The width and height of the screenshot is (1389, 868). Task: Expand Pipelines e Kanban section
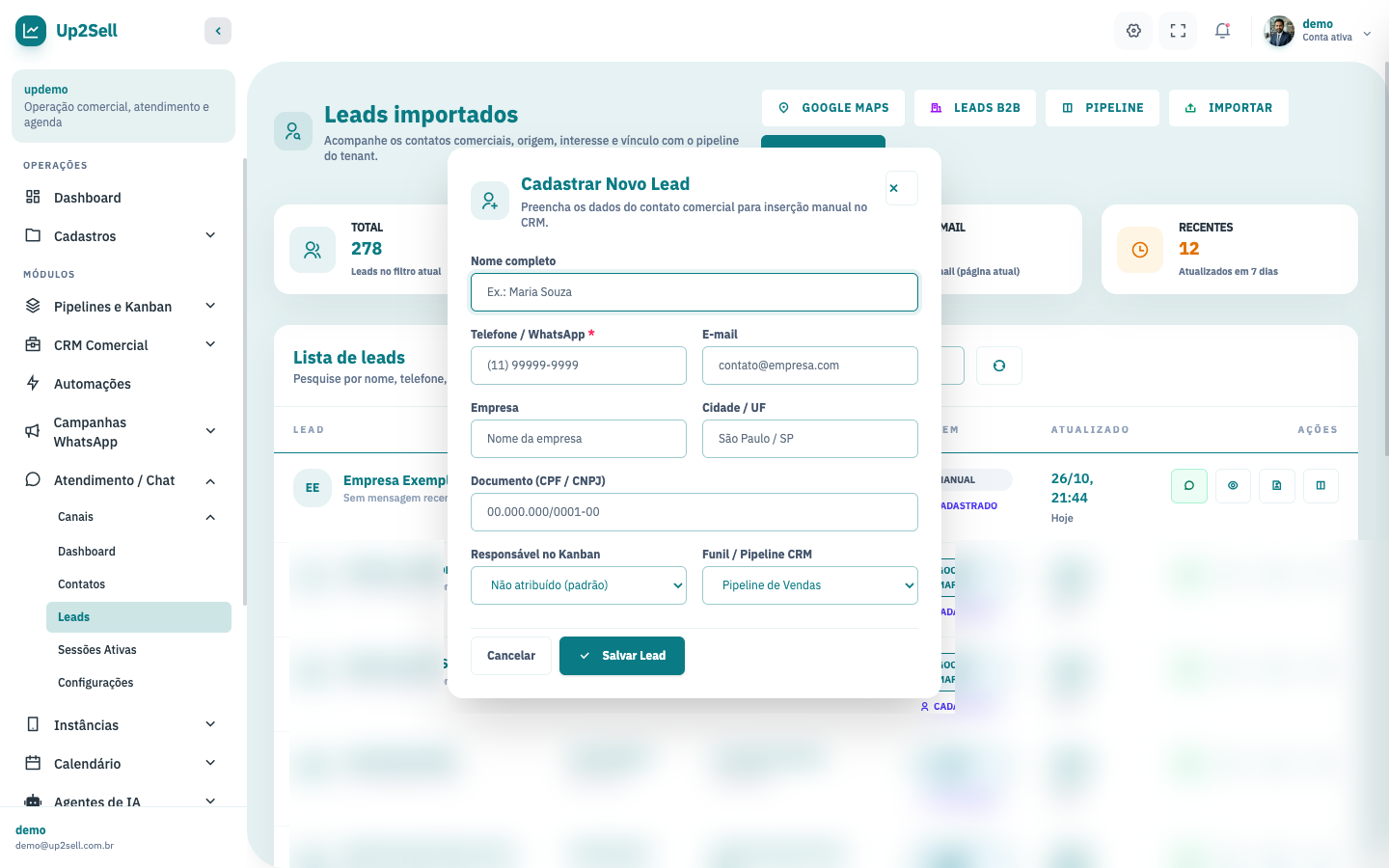[x=123, y=307]
